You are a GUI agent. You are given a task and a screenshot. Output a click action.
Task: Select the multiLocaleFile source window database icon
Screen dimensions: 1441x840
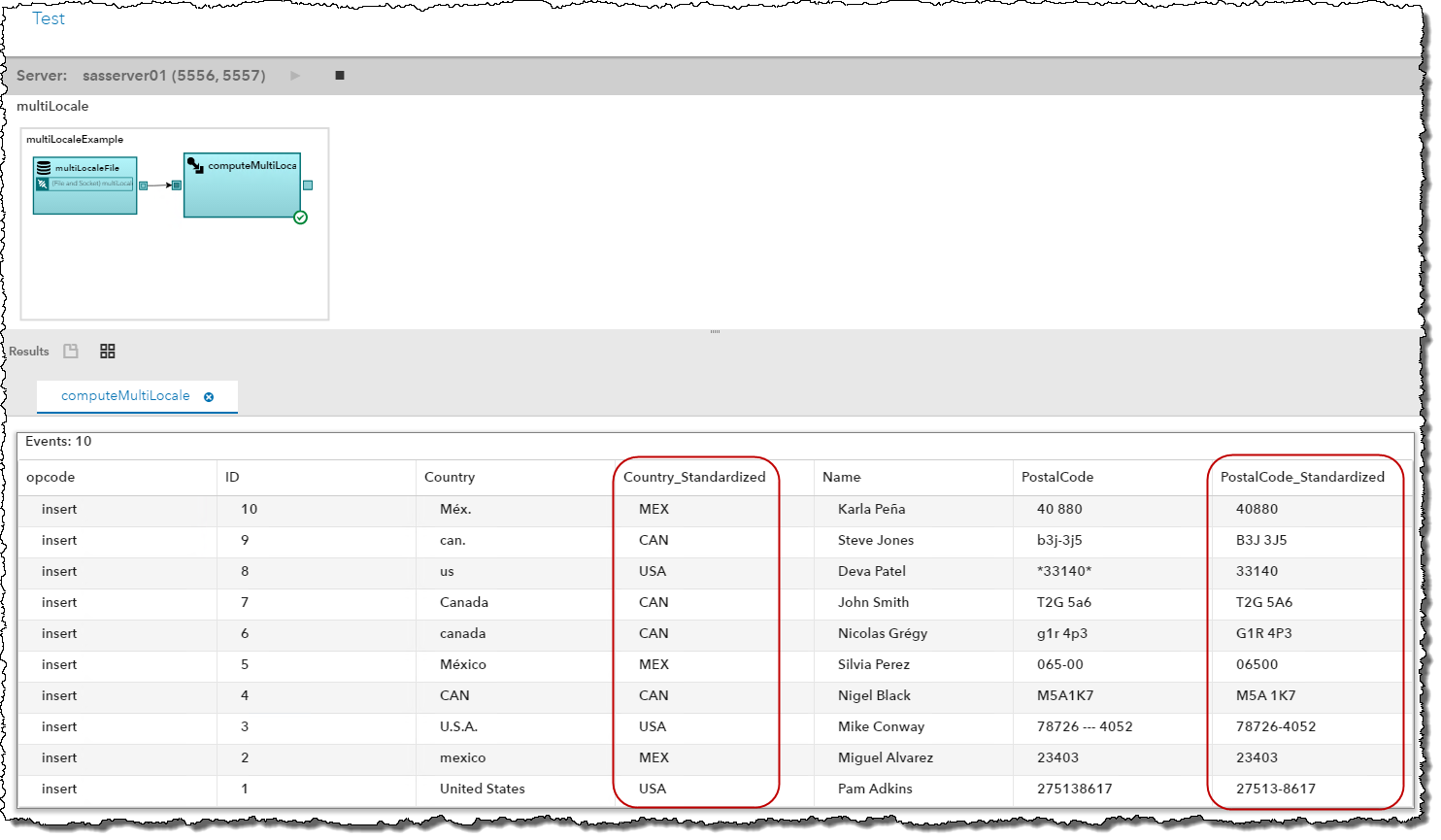click(44, 168)
